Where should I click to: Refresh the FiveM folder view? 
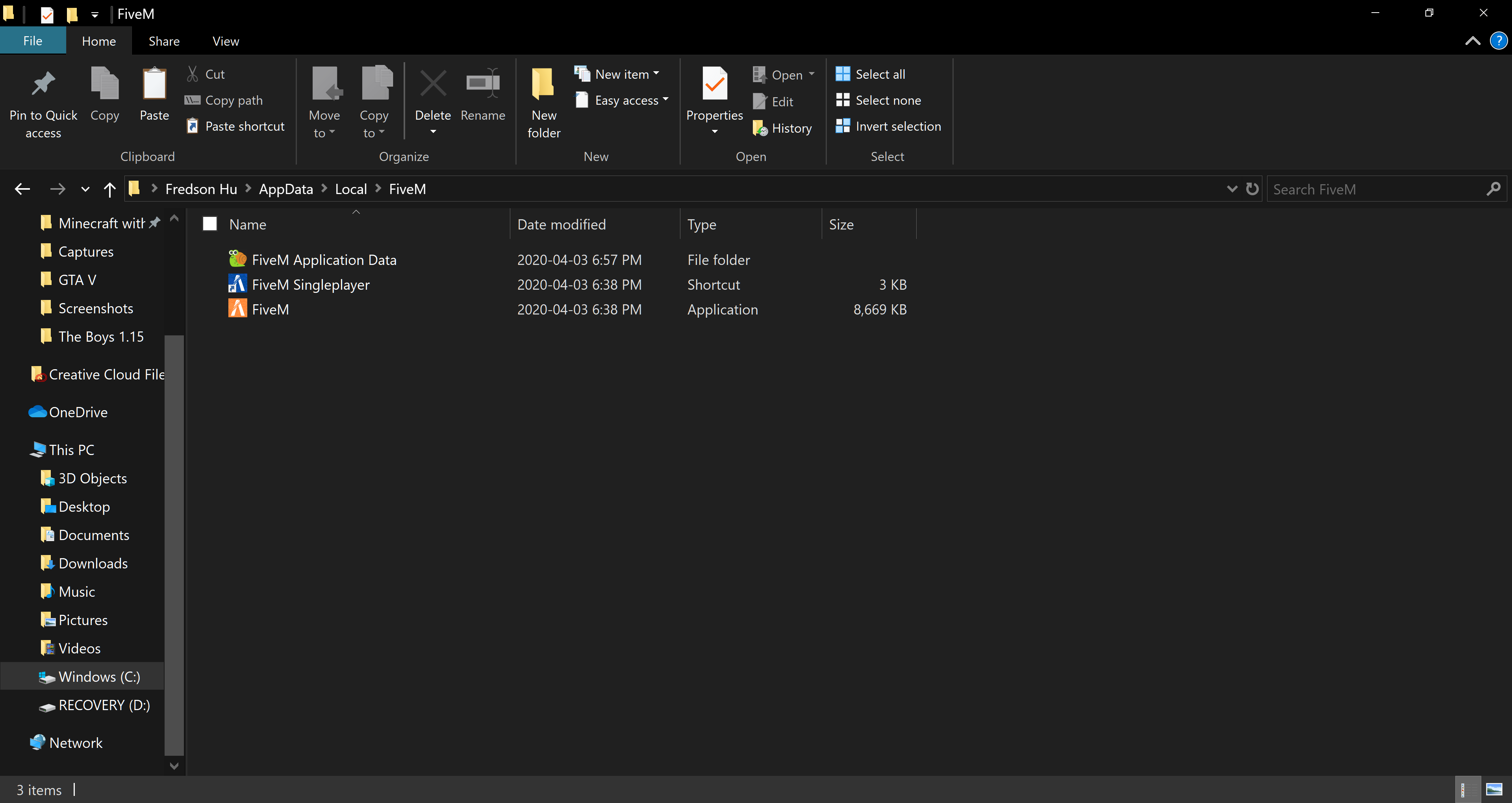tap(1252, 189)
